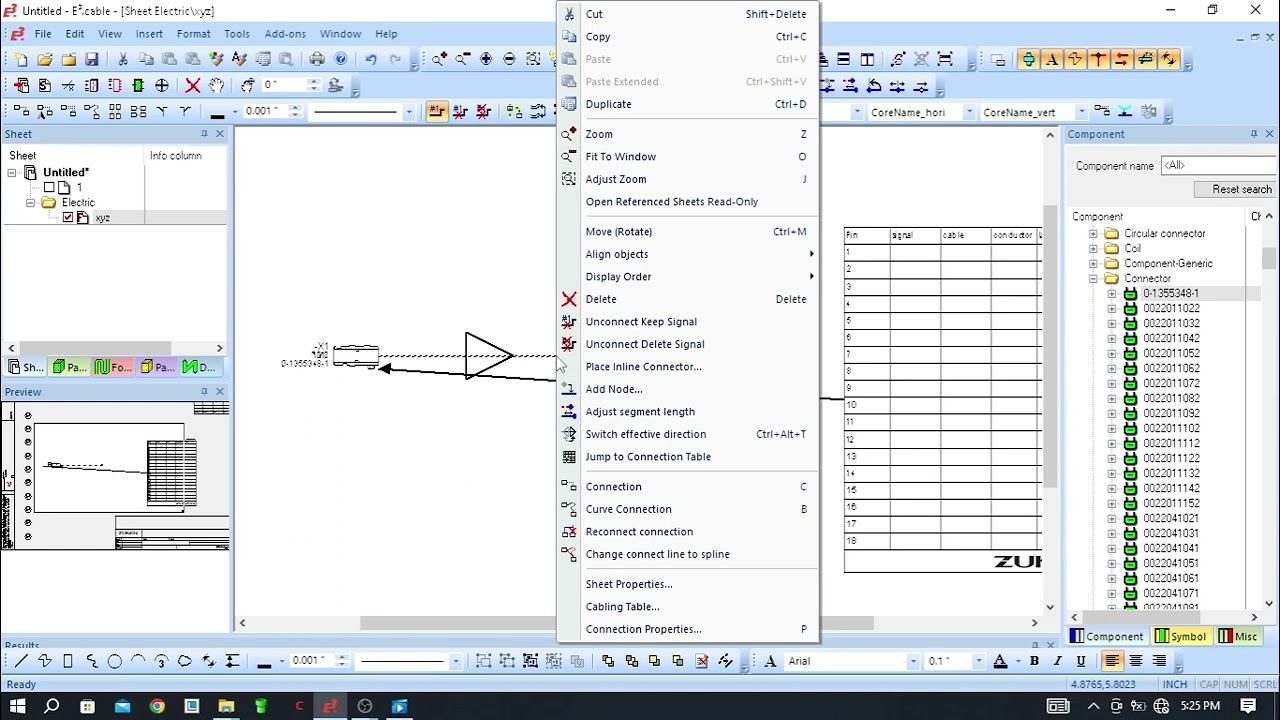Screen dimensions: 1280x720
Task: Open the Windows Start menu
Action: pos(18,706)
